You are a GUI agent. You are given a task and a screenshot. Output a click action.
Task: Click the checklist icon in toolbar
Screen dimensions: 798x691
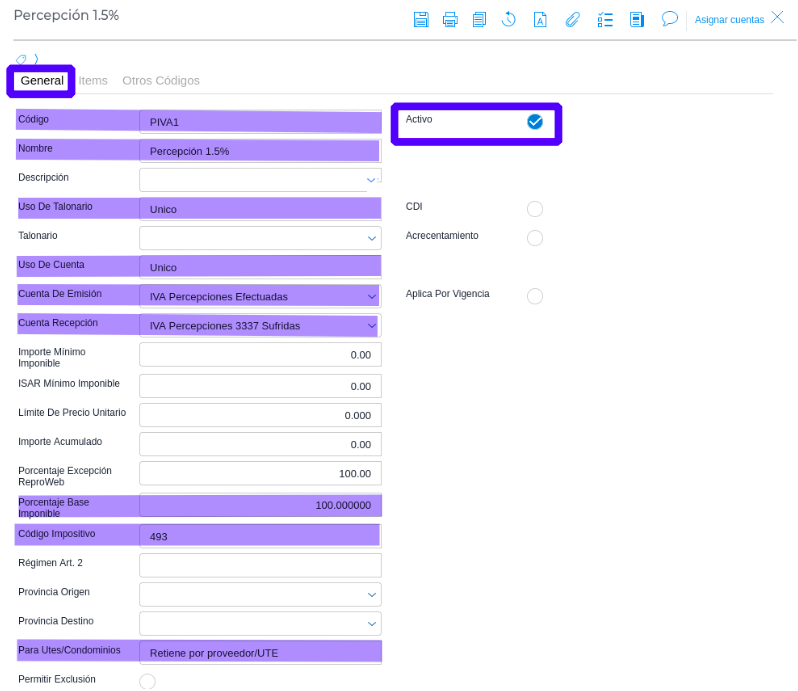coord(605,19)
